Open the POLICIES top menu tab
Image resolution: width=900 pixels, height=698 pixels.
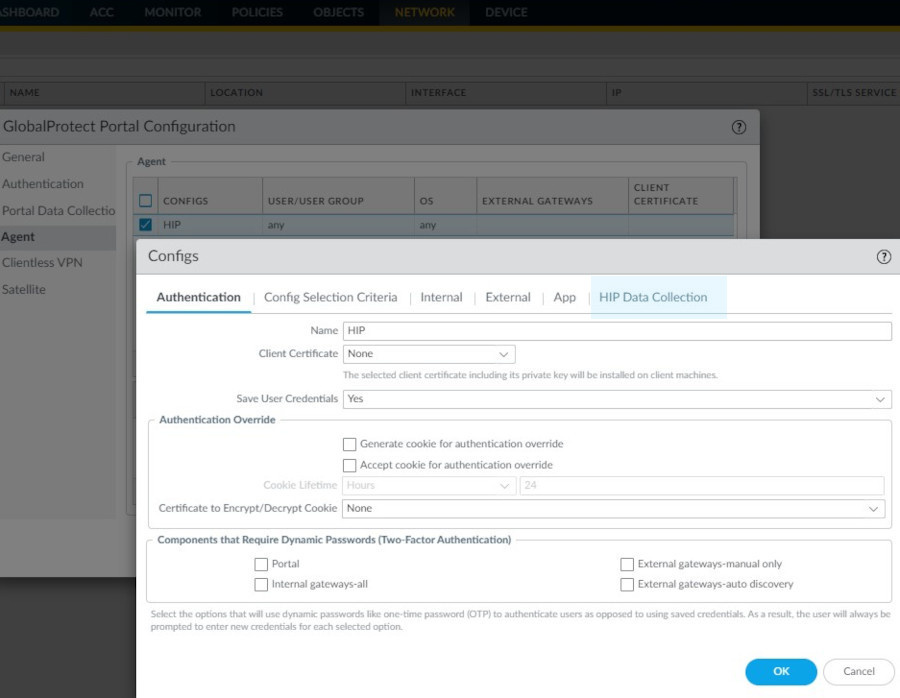click(257, 12)
